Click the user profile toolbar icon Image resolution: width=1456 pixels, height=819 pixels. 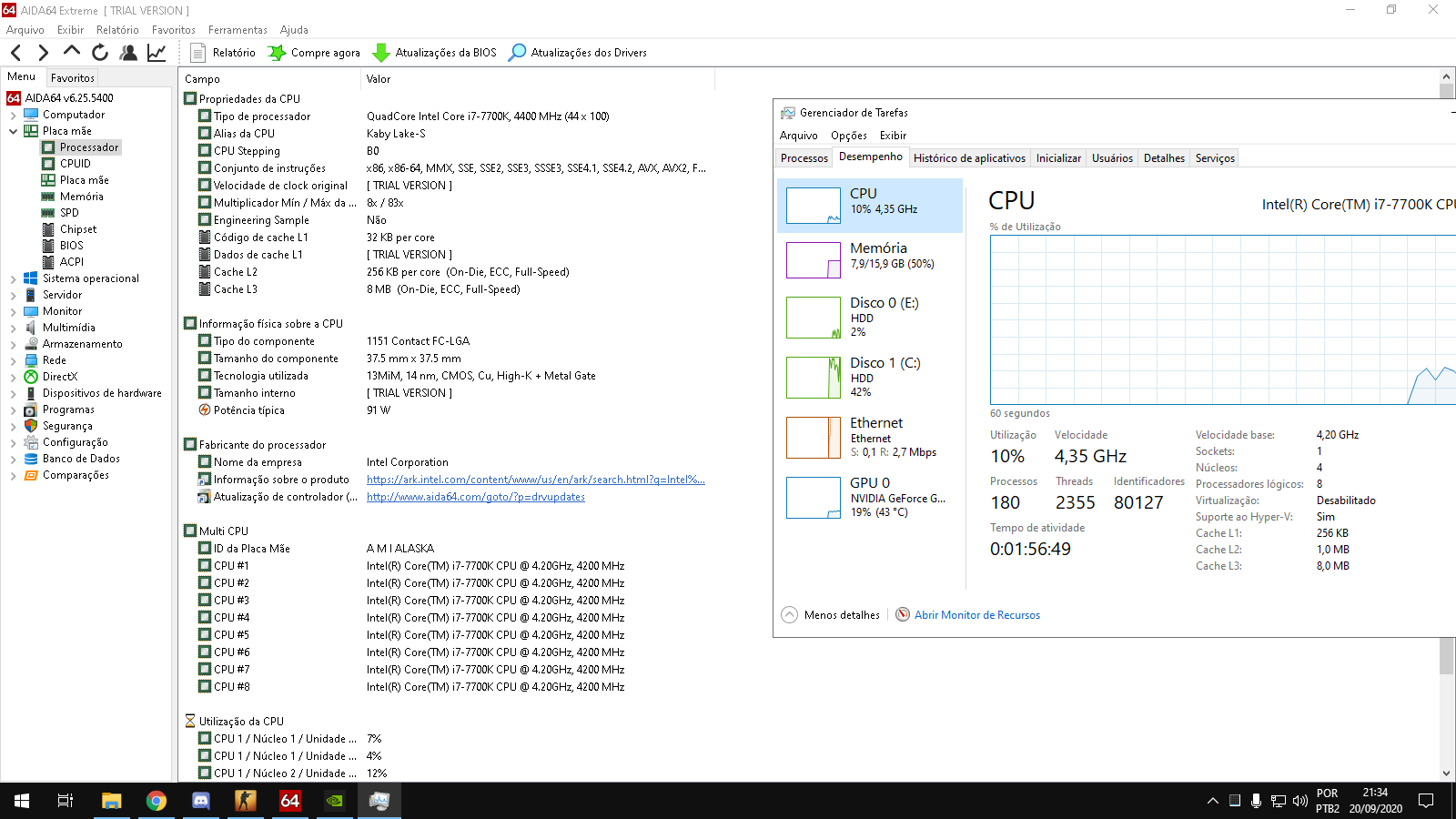128,53
